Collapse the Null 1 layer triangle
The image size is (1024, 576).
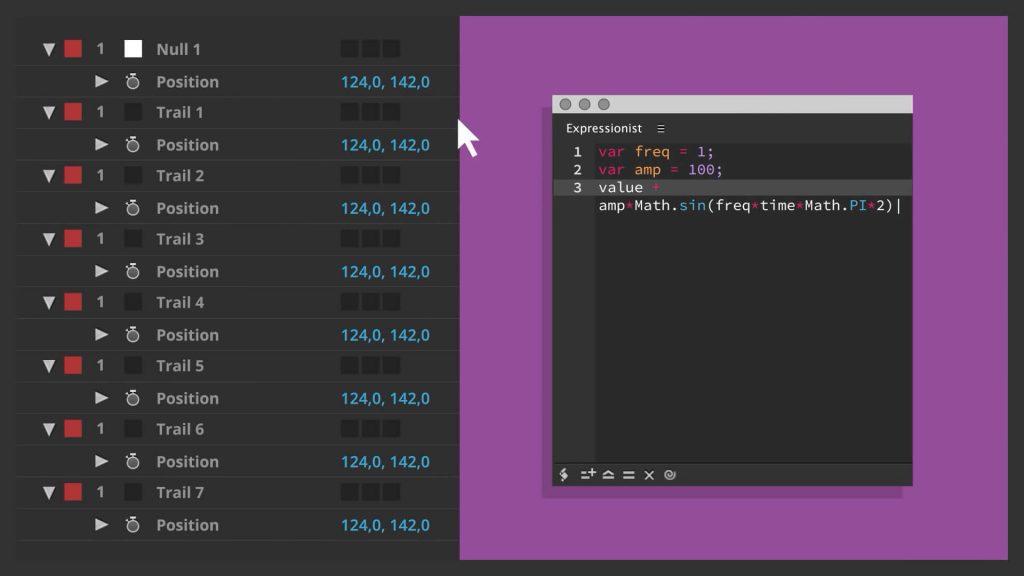[48, 49]
